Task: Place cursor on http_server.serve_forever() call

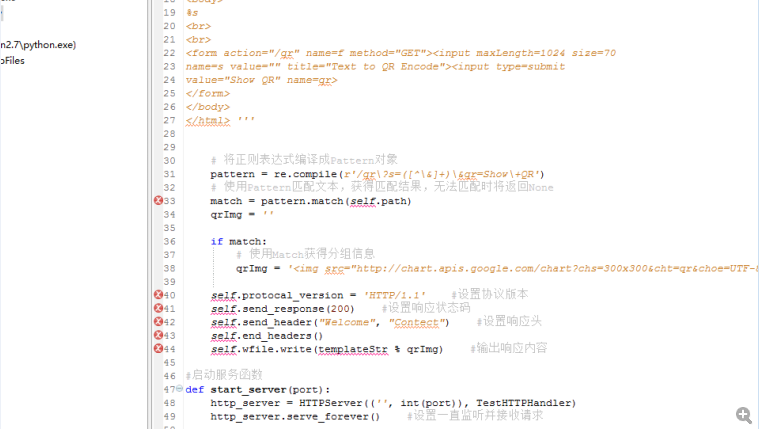Action: [295, 416]
